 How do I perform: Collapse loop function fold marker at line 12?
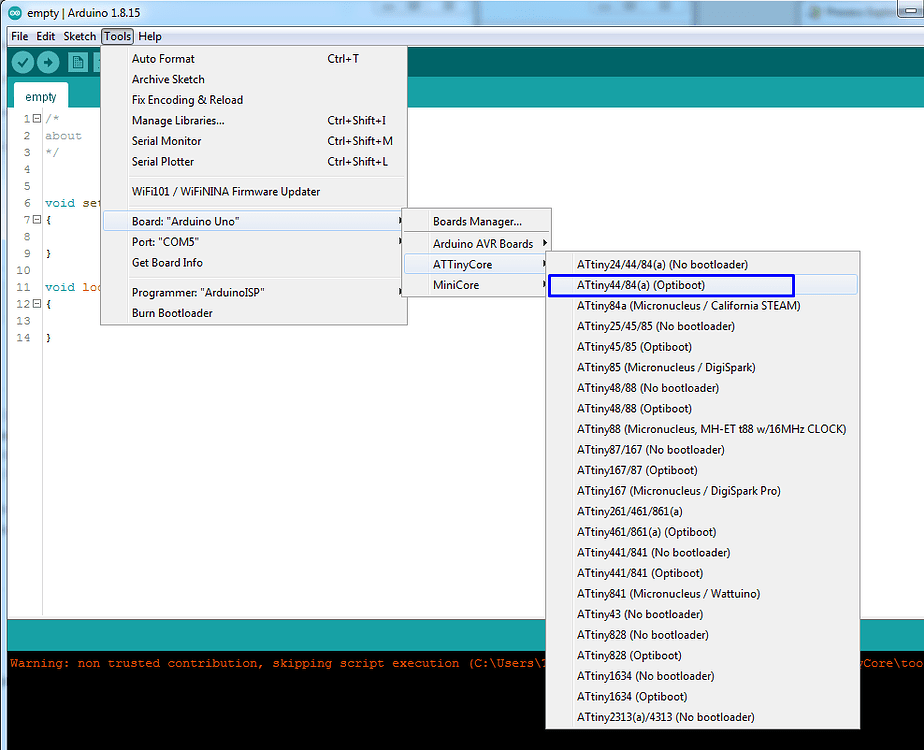[x=37, y=303]
